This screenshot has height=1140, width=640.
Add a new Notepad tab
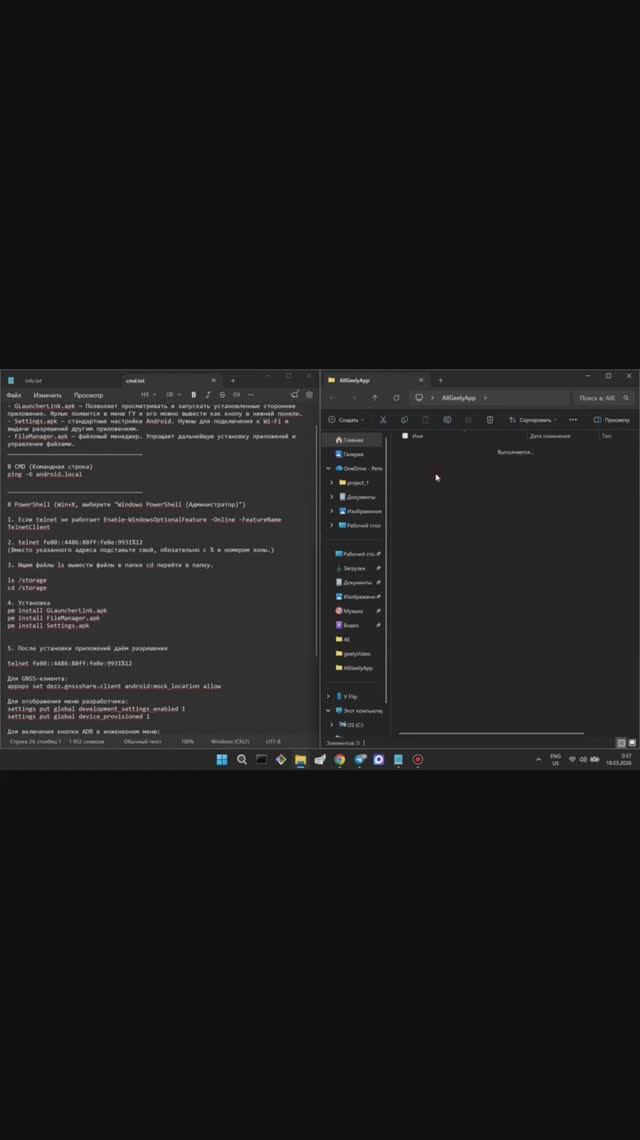233,380
